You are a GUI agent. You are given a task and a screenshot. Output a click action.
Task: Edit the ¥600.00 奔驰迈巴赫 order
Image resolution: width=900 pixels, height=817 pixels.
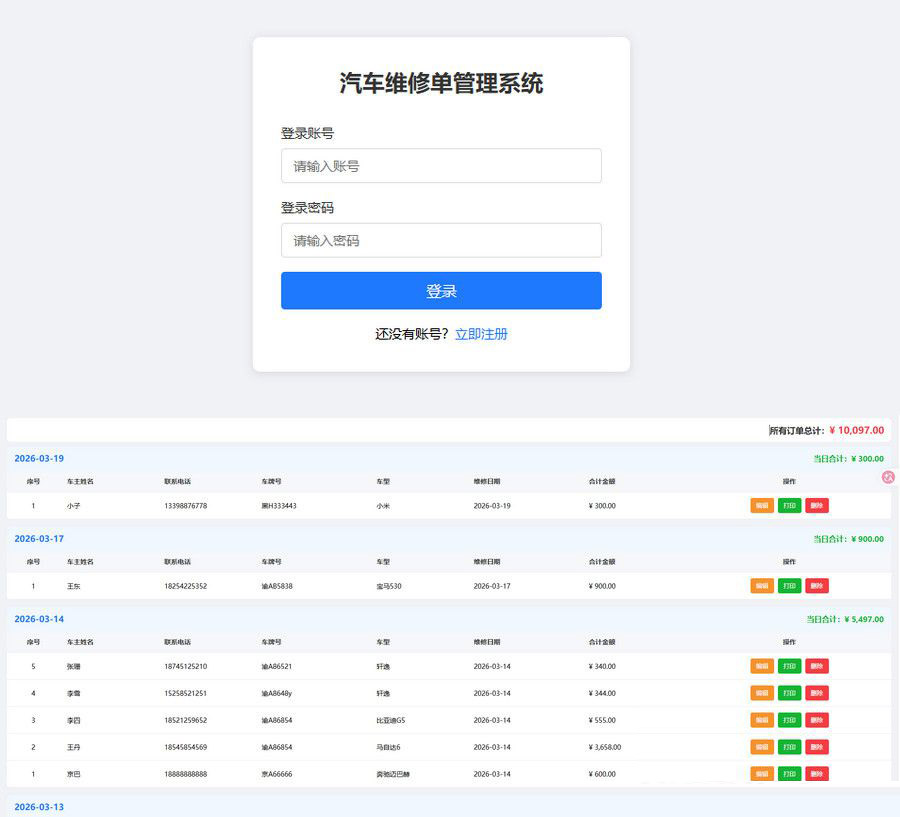pos(762,774)
